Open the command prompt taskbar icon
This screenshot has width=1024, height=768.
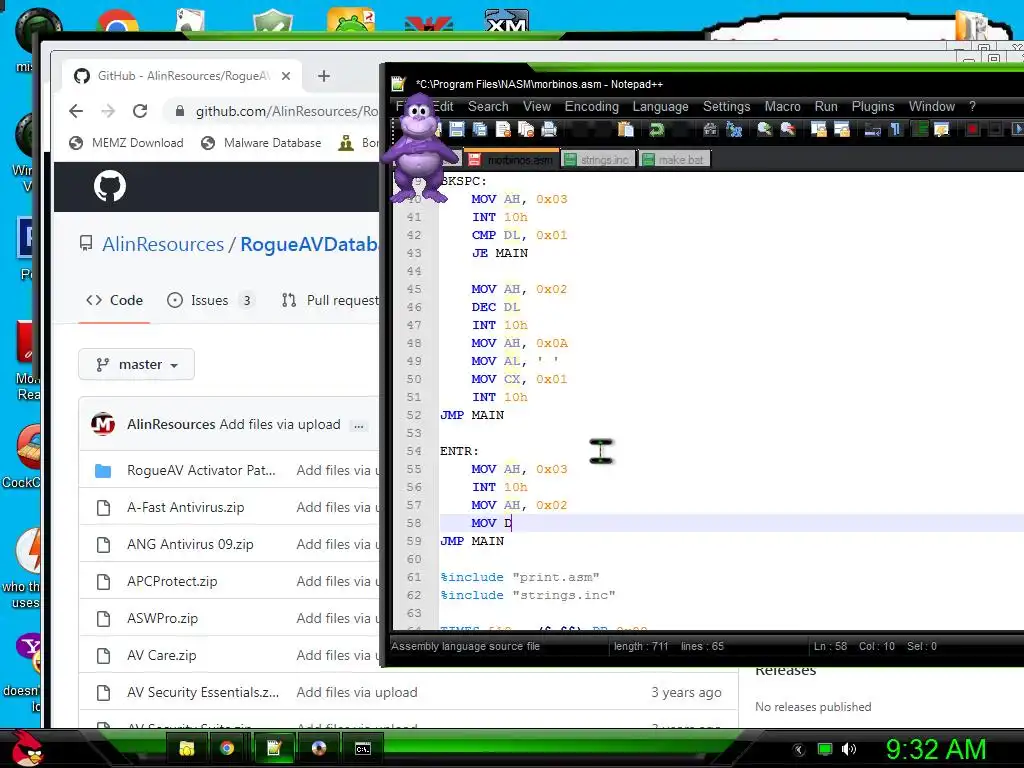(362, 748)
